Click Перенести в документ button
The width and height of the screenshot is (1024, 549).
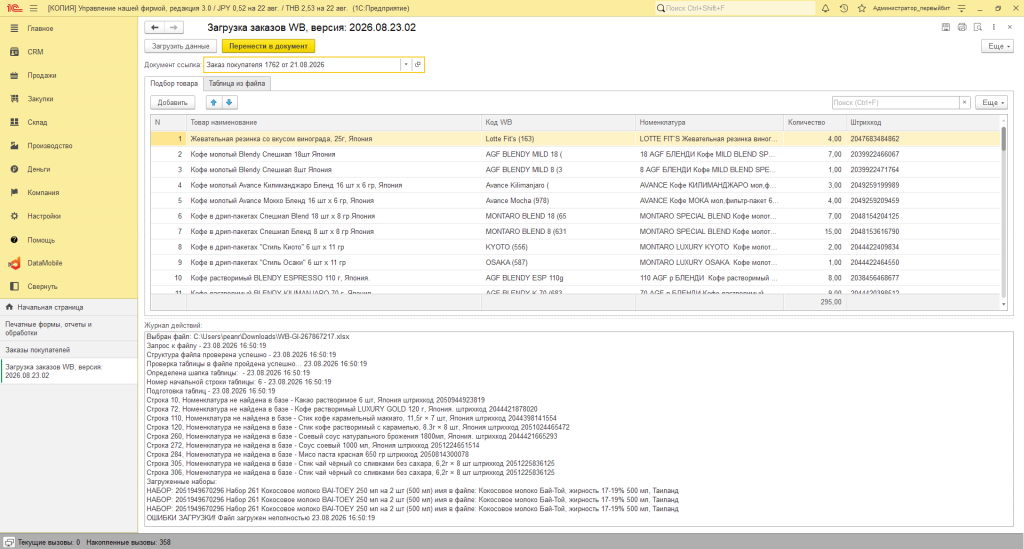pyautogui.click(x=268, y=46)
